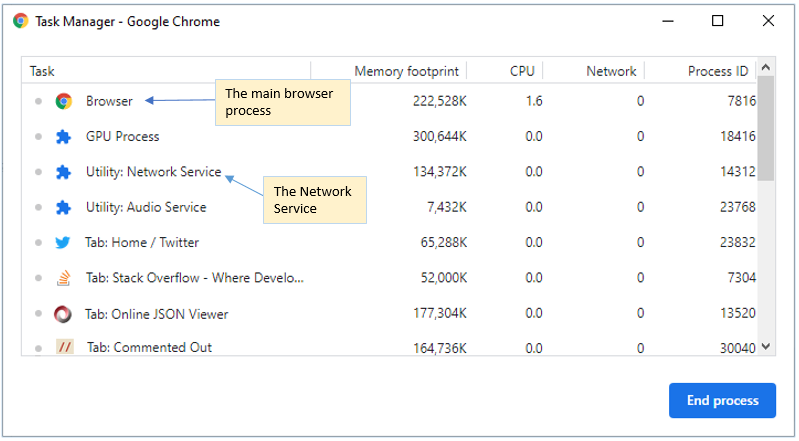Click the vertical scrollbar thumb

[x=765, y=127]
